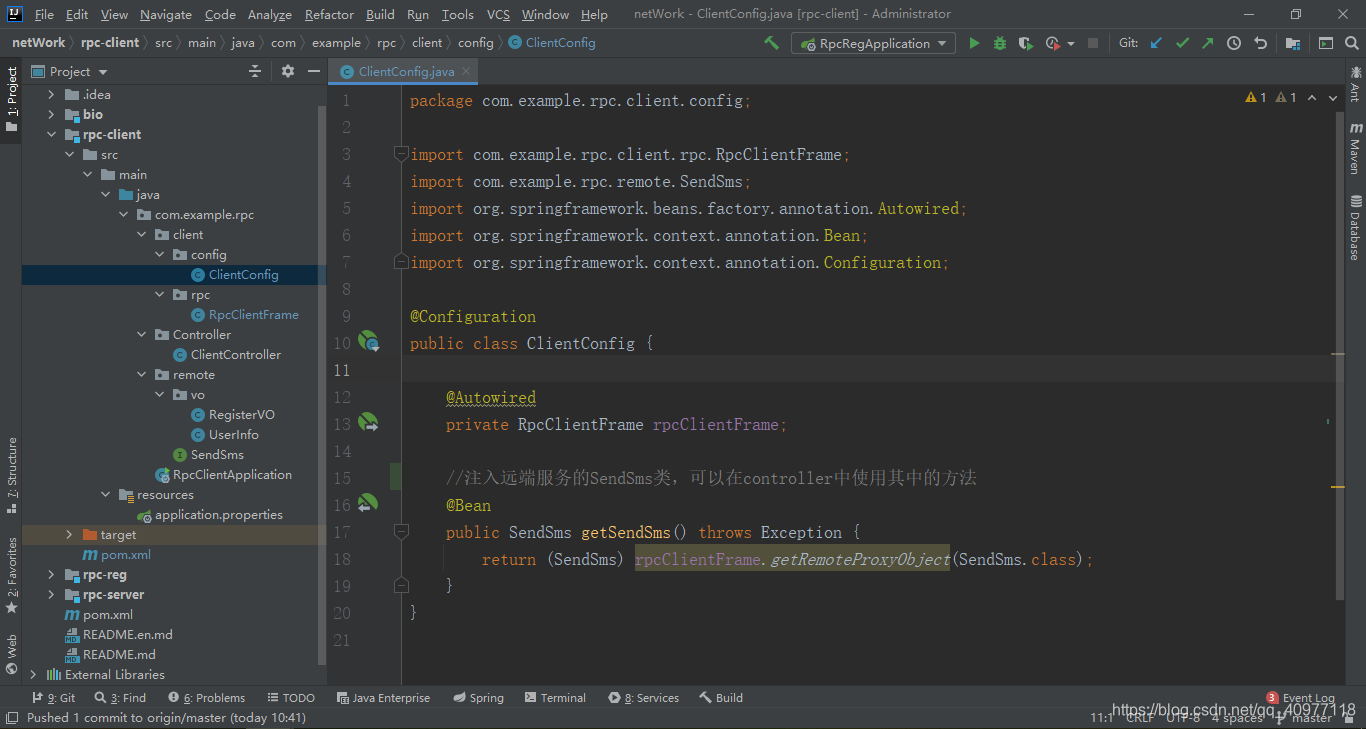The height and width of the screenshot is (729, 1366).
Task: Click the bean gutter icon on line 16
Action: 368,503
